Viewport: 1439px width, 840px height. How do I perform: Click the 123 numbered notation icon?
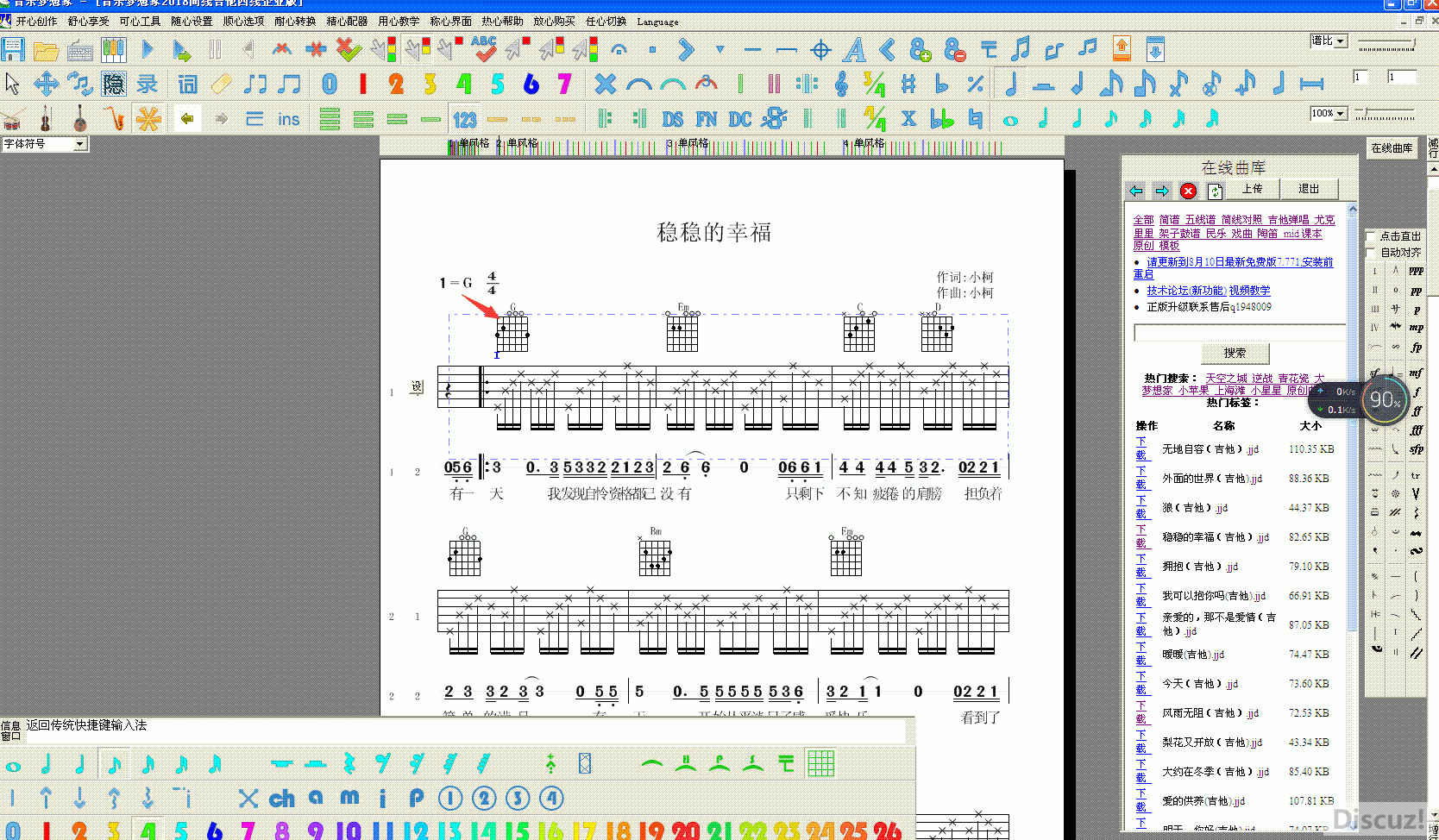[x=465, y=119]
